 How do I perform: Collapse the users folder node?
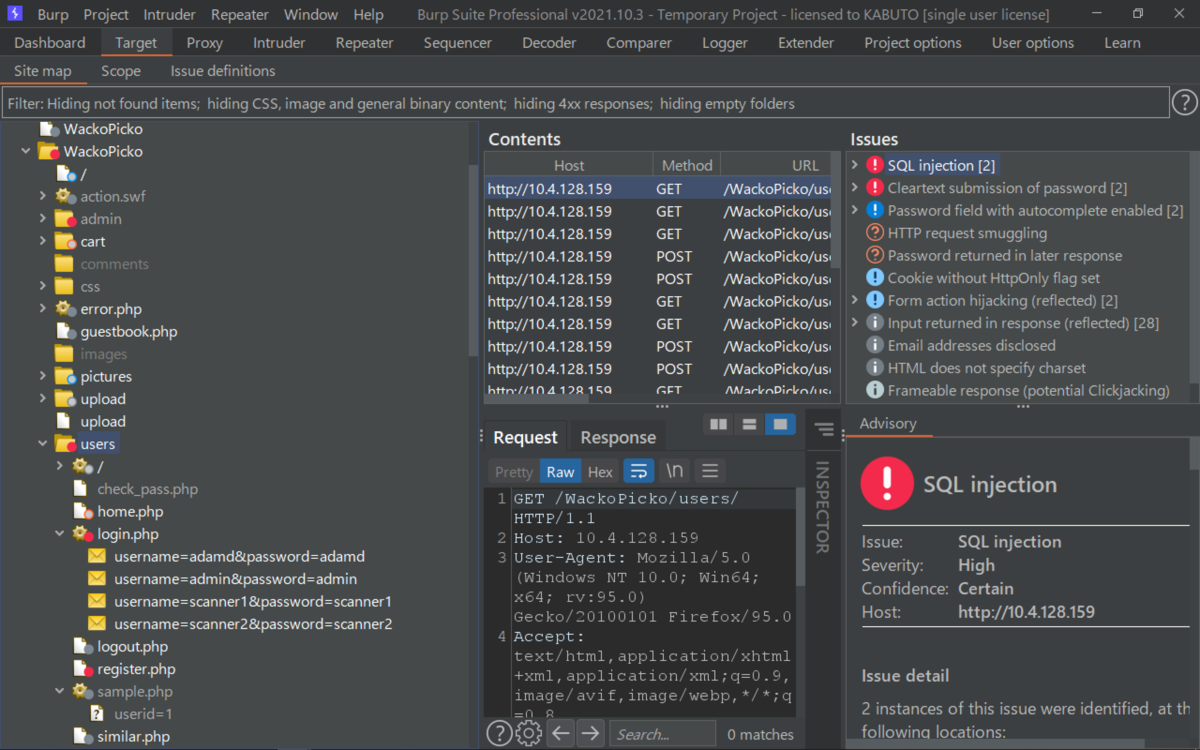tap(43, 444)
